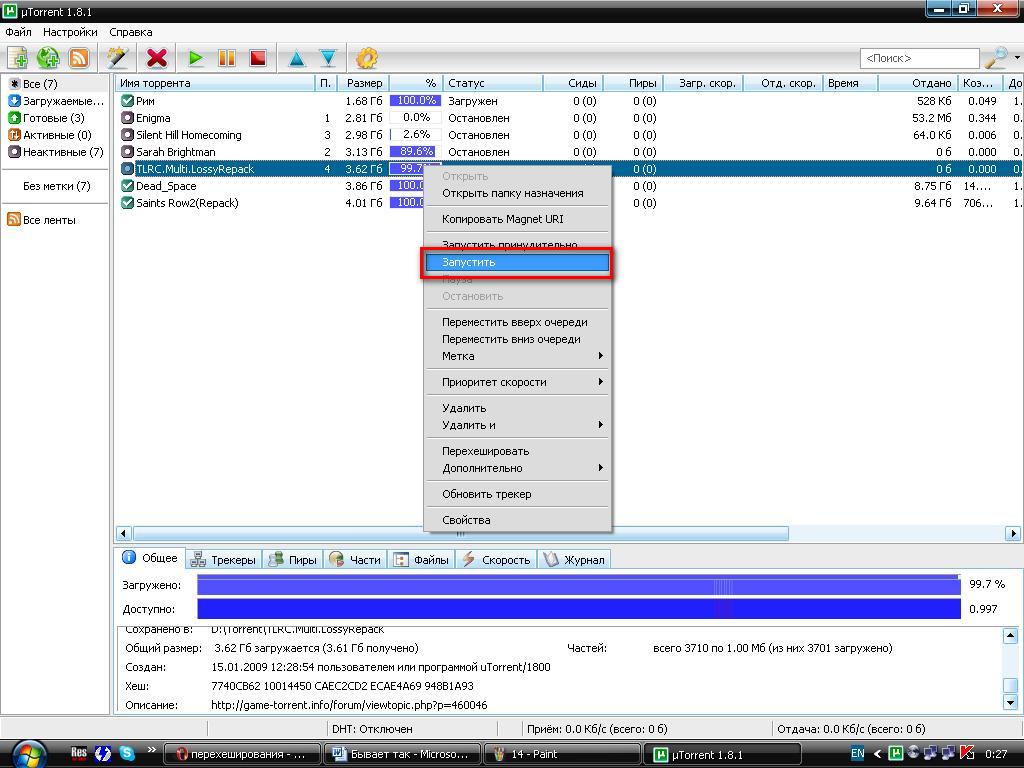The image size is (1024, 768).
Task: Click the red Stop torrent icon
Action: pyautogui.click(x=259, y=58)
